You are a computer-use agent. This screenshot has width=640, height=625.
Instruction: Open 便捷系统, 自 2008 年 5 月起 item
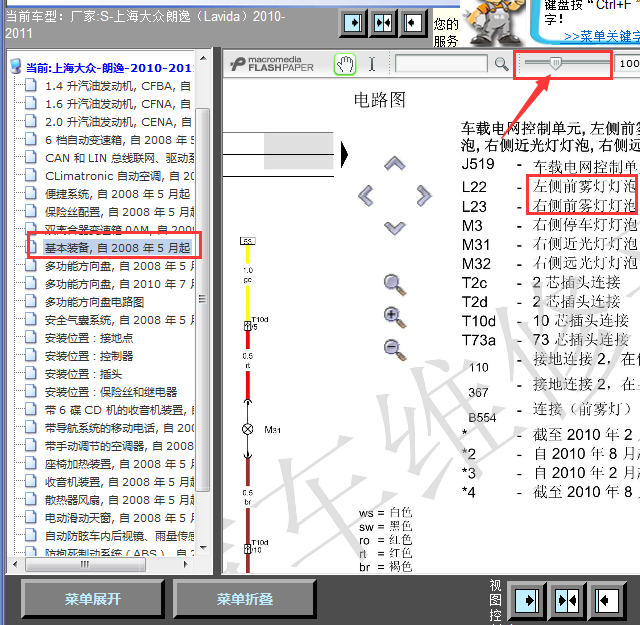[x=118, y=194]
